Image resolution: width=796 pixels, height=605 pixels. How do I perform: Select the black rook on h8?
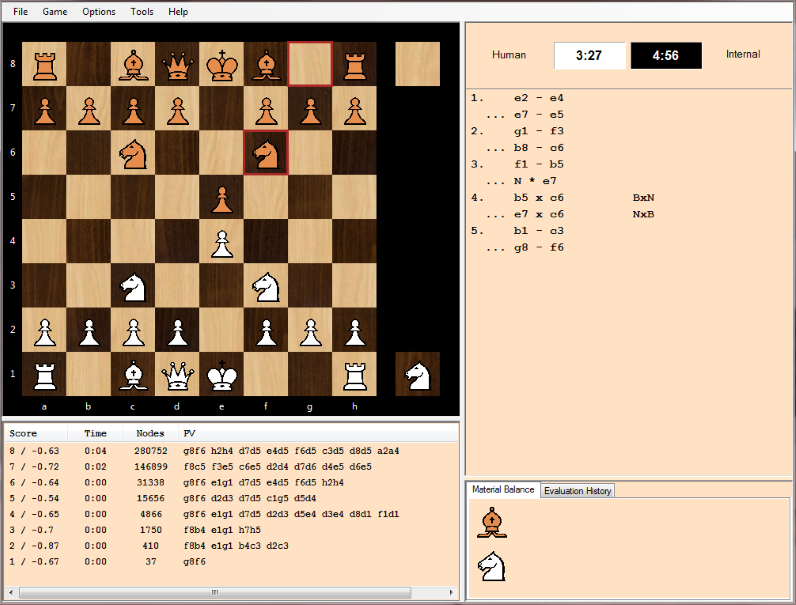point(354,64)
